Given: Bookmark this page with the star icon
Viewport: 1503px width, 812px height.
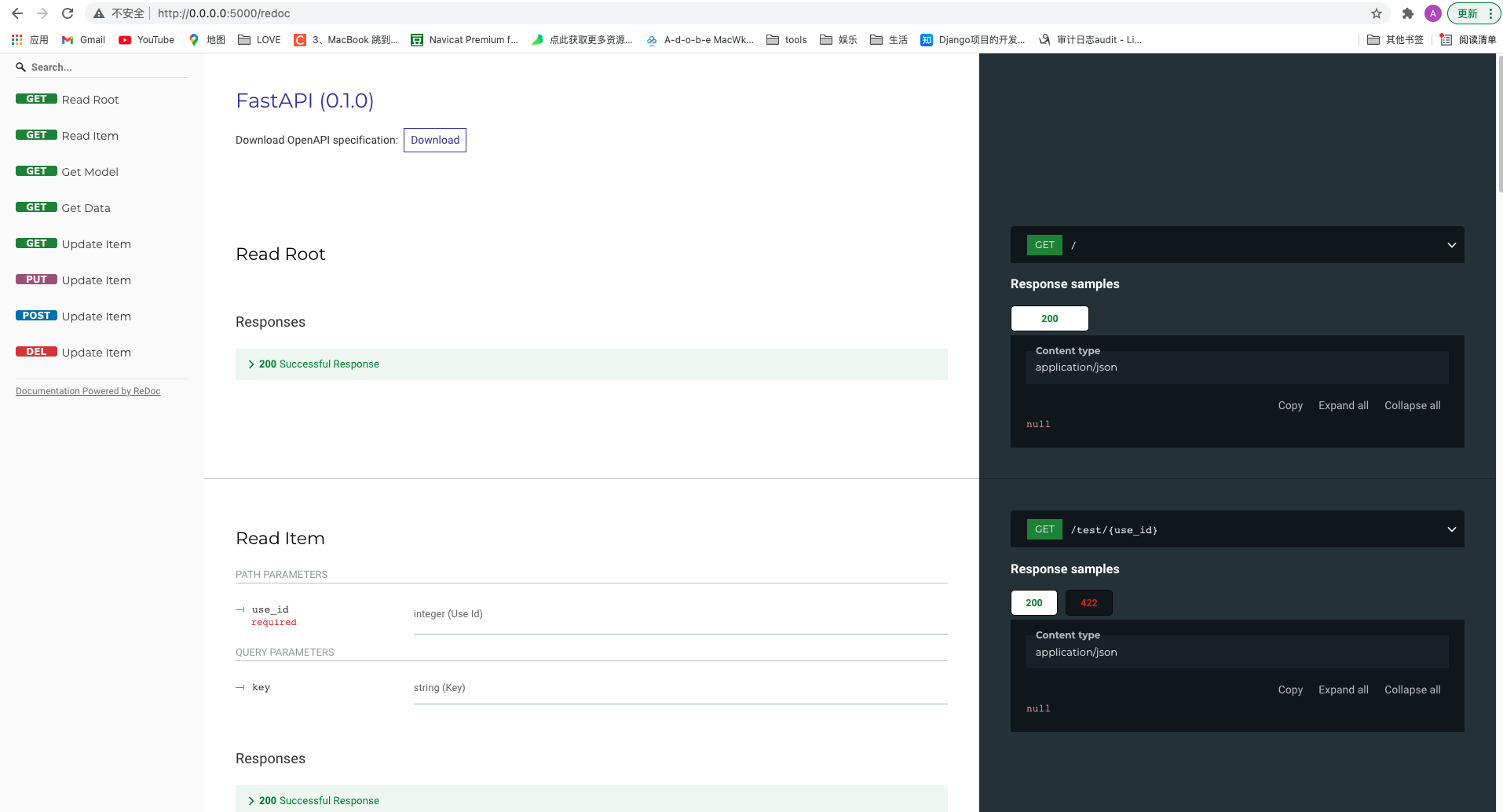Looking at the screenshot, I should click(x=1376, y=13).
